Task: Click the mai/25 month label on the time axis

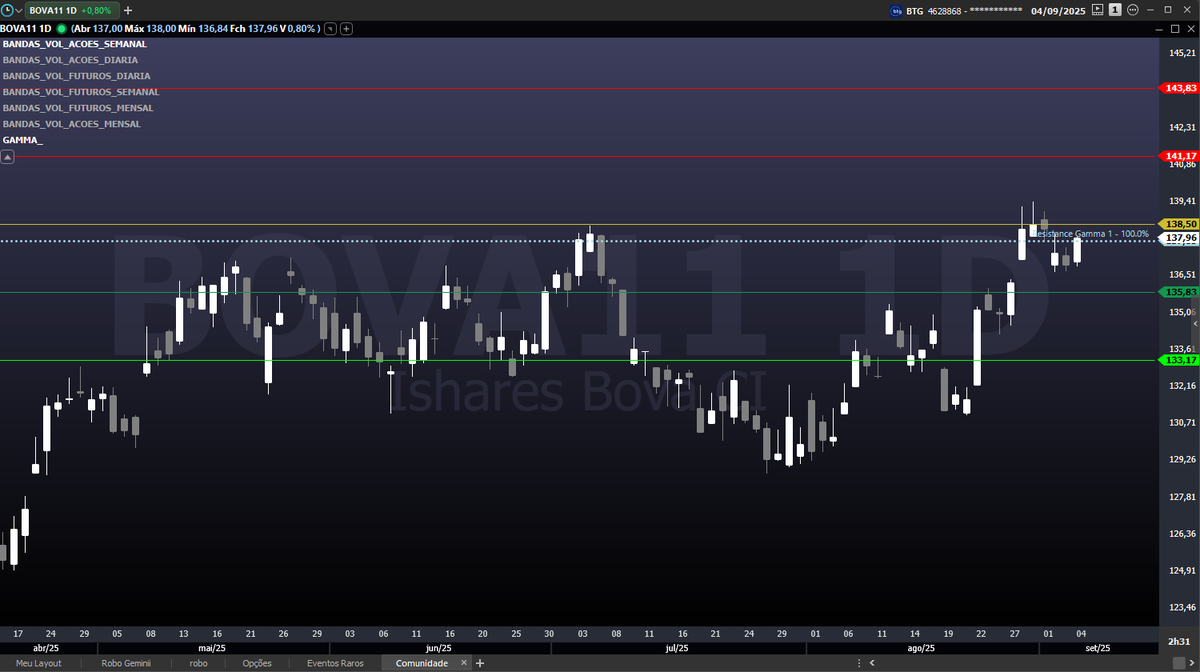Action: click(x=210, y=648)
